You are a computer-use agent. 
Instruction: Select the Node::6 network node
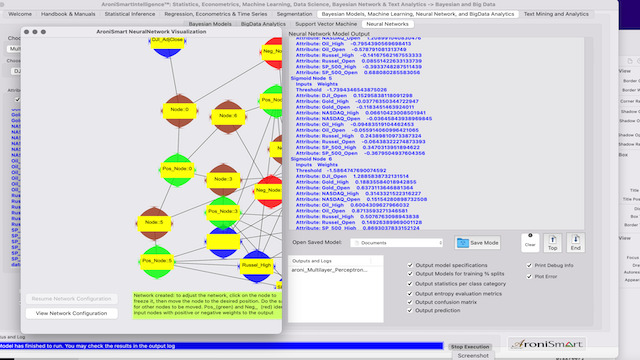(228, 117)
